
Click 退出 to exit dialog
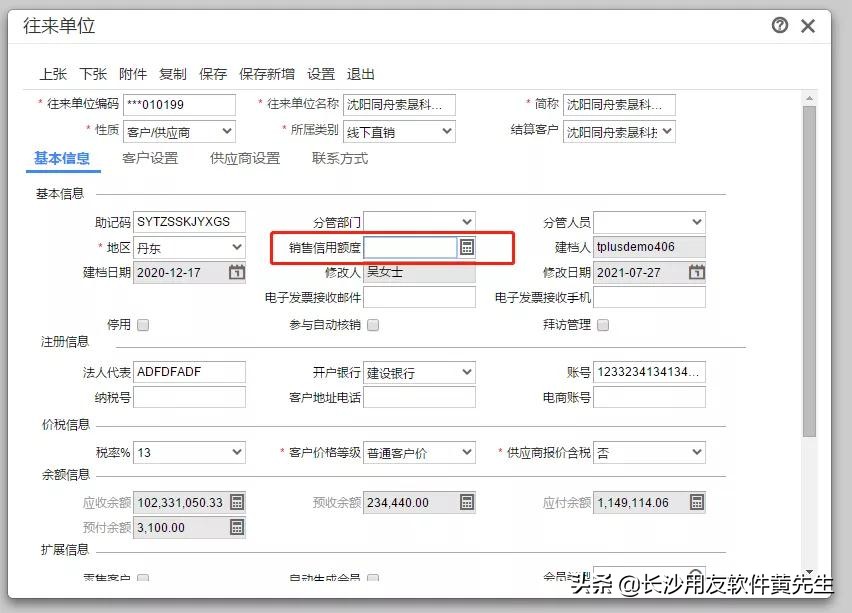361,74
